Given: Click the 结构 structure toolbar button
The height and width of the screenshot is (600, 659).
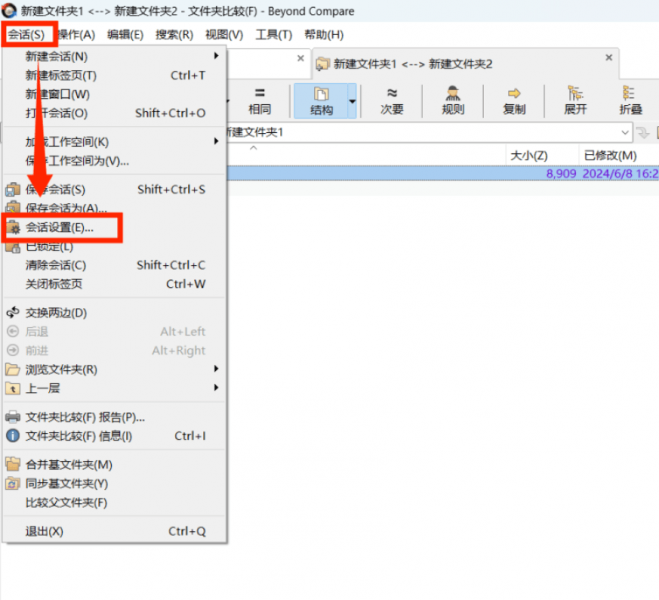Looking at the screenshot, I should 322,101.
